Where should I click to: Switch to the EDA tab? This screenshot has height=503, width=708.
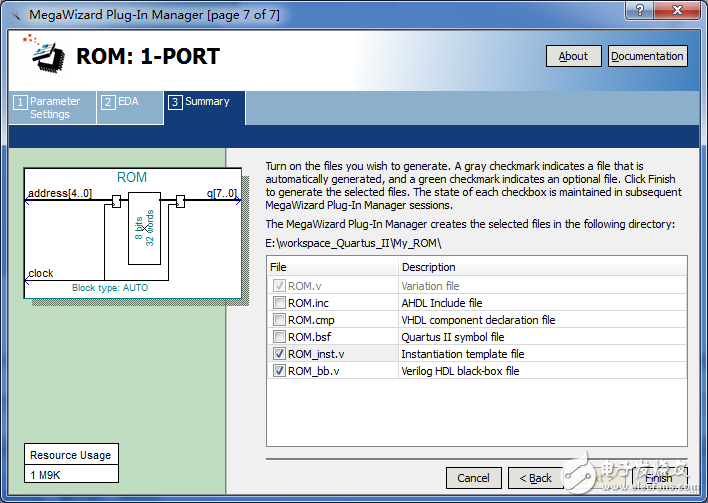(x=130, y=107)
